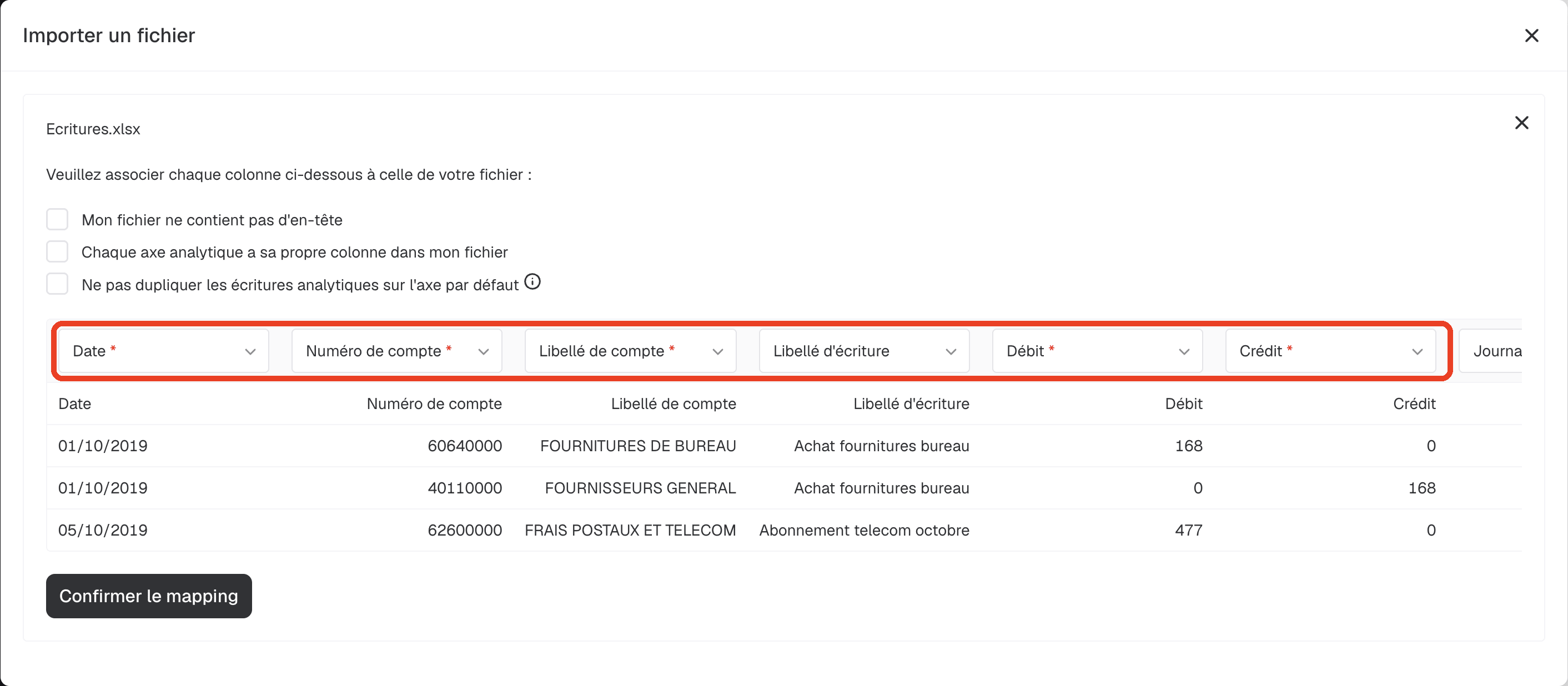This screenshot has width=1568, height=686.
Task: Expand the Libellé d'écriture dropdown
Action: 865,351
